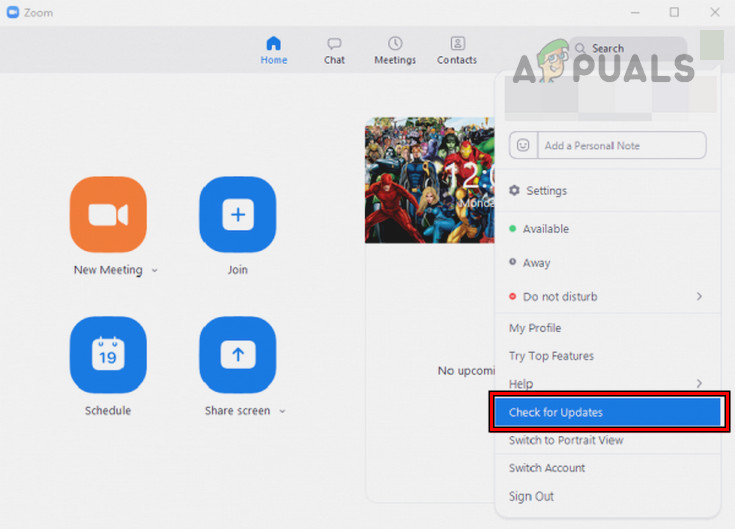Open the Chat tab

click(334, 51)
